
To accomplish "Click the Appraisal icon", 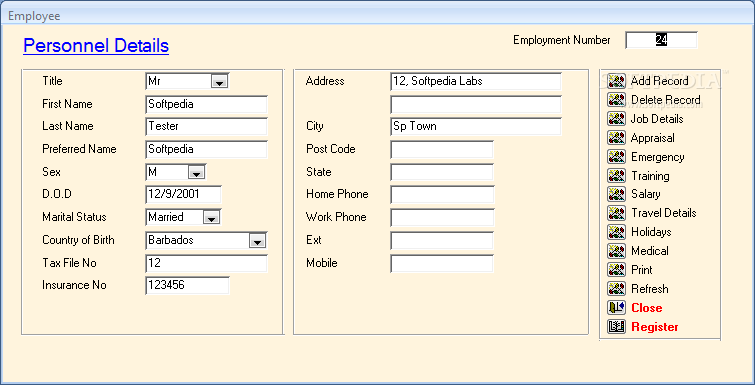I will 616,138.
